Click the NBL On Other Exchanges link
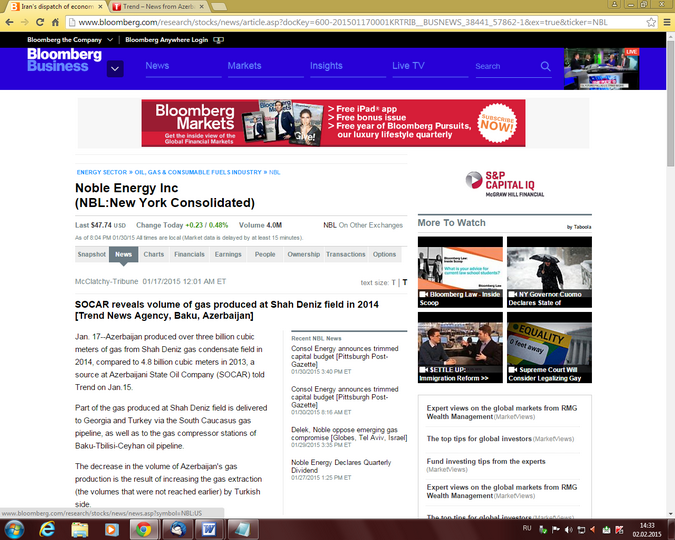The height and width of the screenshot is (540, 675). tap(363, 225)
